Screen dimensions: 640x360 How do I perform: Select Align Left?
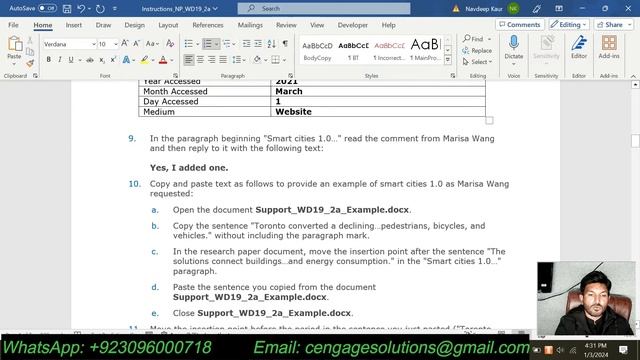(189, 60)
